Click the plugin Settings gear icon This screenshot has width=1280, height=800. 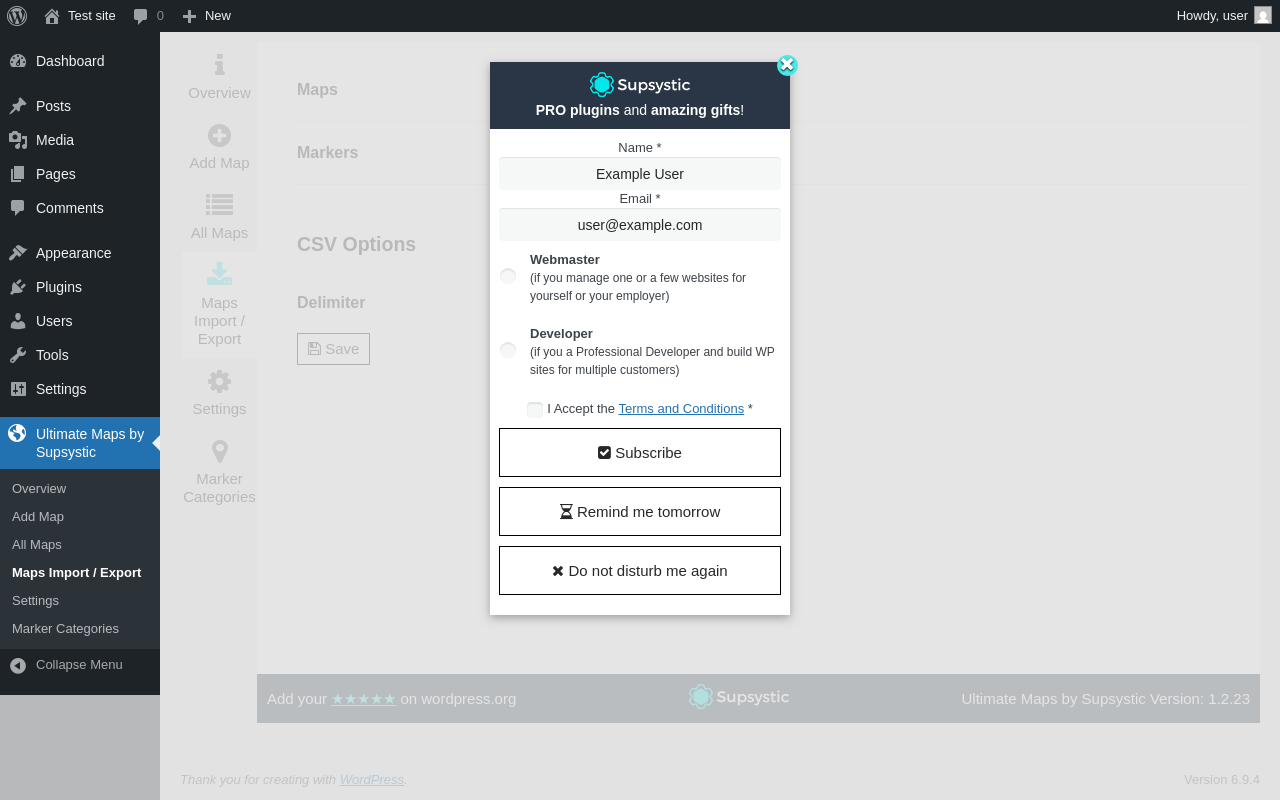pyautogui.click(x=219, y=381)
